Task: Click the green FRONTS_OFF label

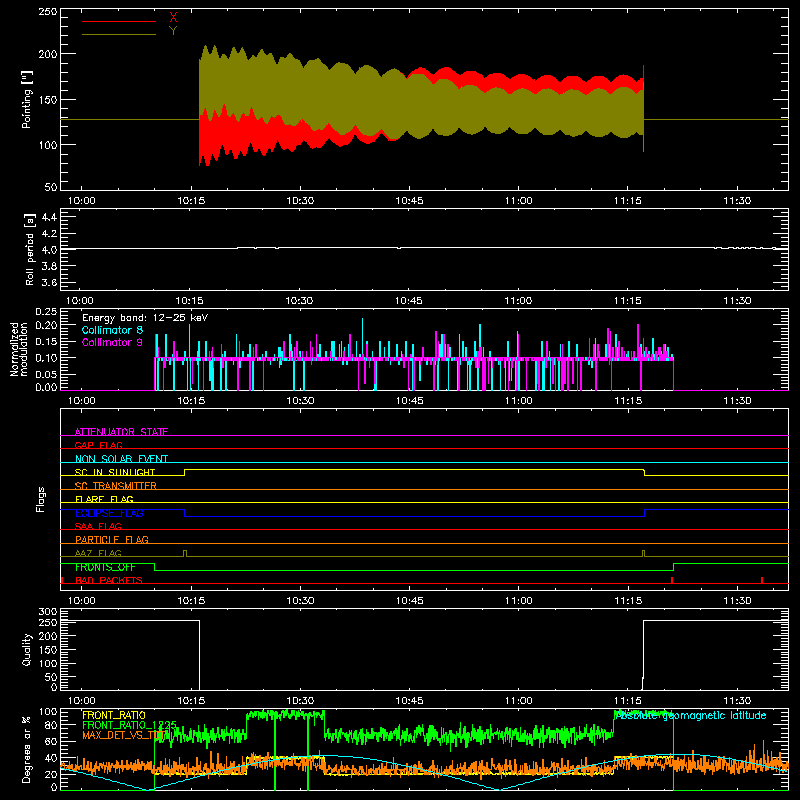Action: point(105,567)
